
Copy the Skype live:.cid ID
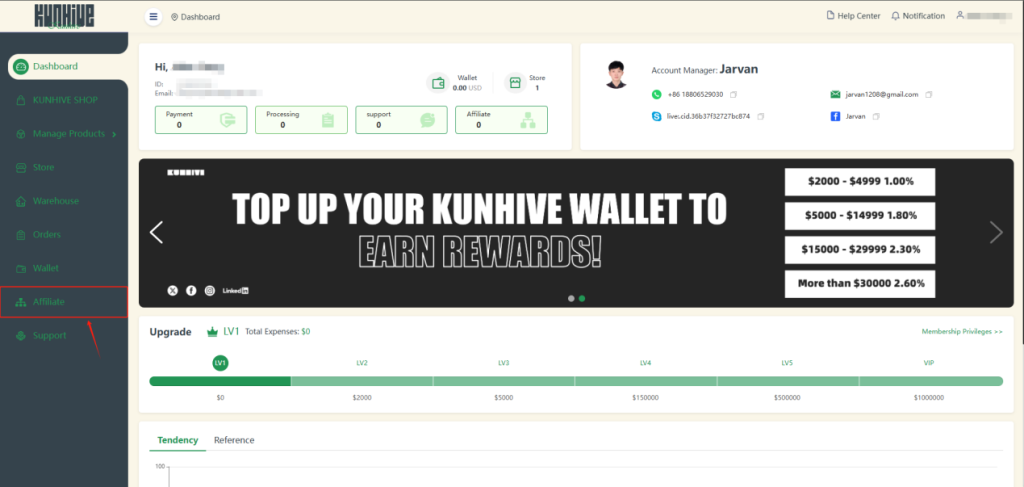[x=760, y=116]
